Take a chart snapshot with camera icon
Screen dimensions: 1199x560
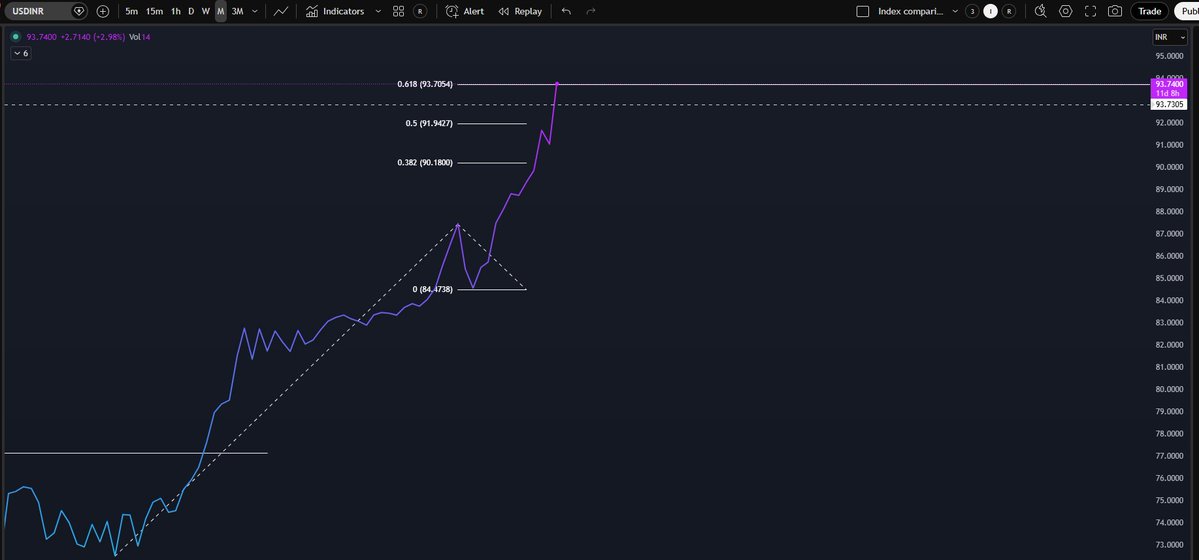(x=1115, y=11)
